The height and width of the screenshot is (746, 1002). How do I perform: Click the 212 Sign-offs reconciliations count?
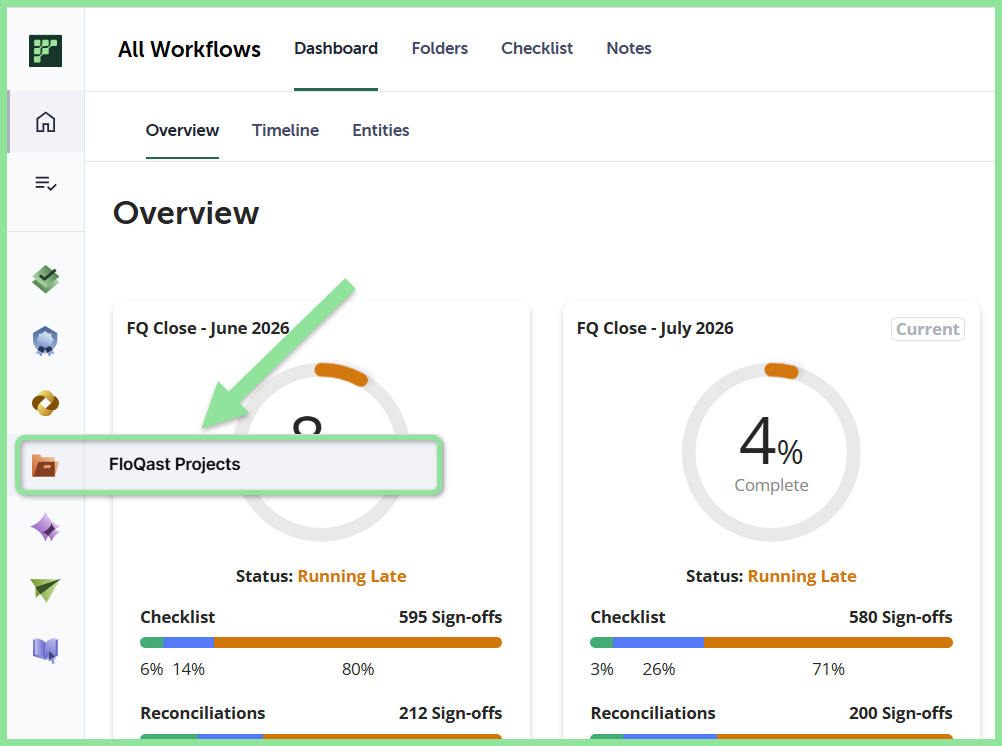click(x=451, y=713)
